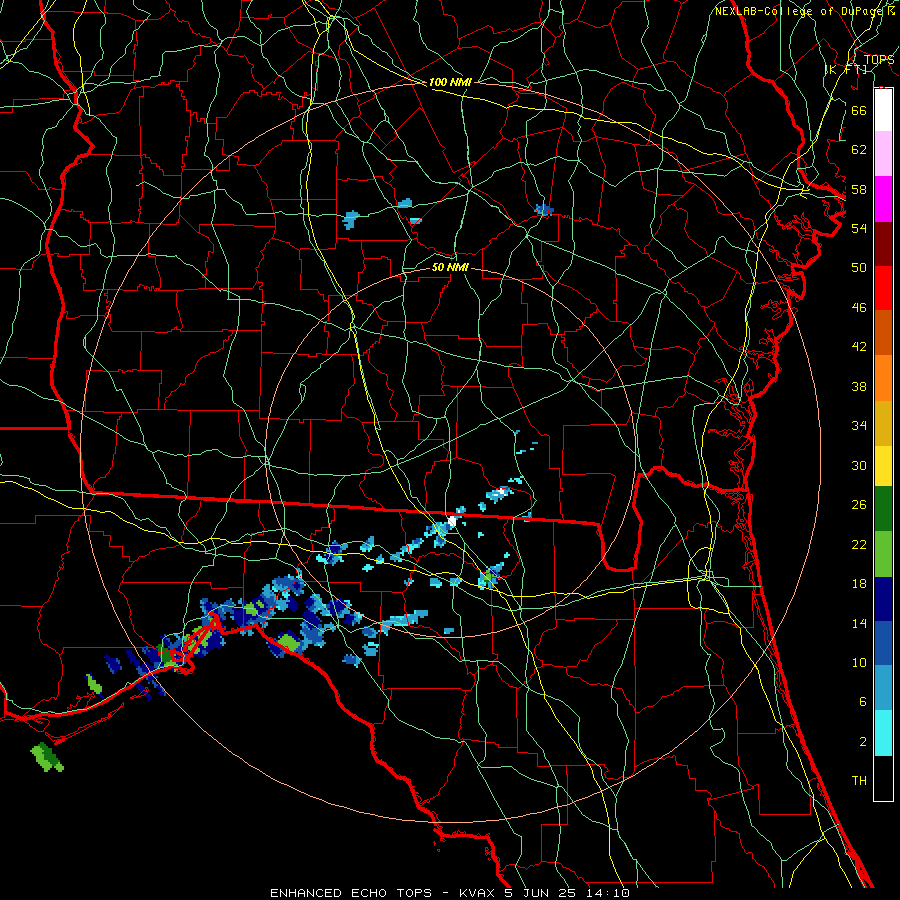
Task: Click the "ENHANCED ECHO TOPS" product title
Action: click(x=351, y=893)
